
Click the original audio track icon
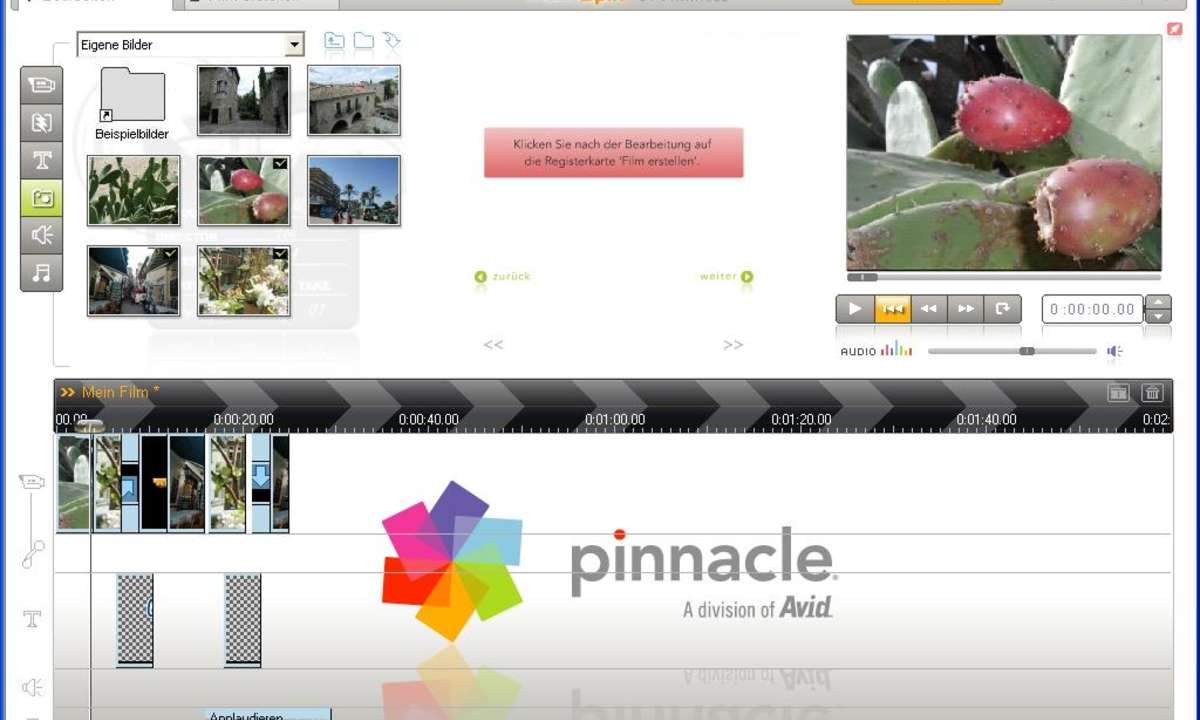pos(32,554)
